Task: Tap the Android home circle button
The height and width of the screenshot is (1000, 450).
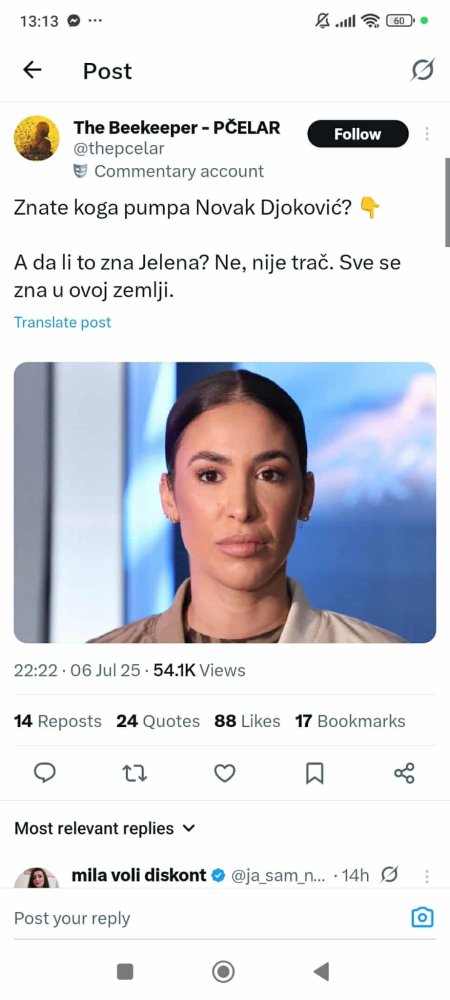Action: tap(223, 972)
